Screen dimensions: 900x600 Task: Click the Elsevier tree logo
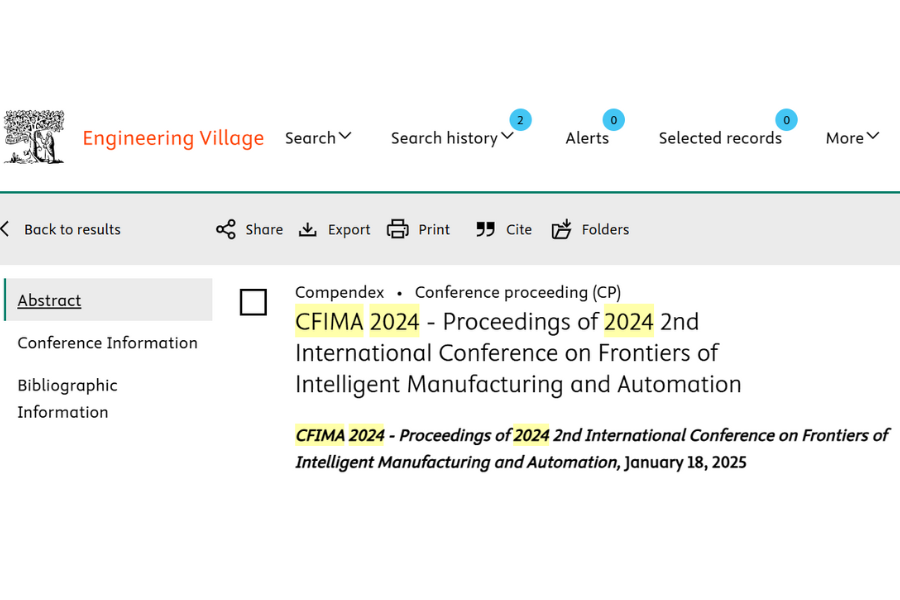pyautogui.click(x=34, y=137)
